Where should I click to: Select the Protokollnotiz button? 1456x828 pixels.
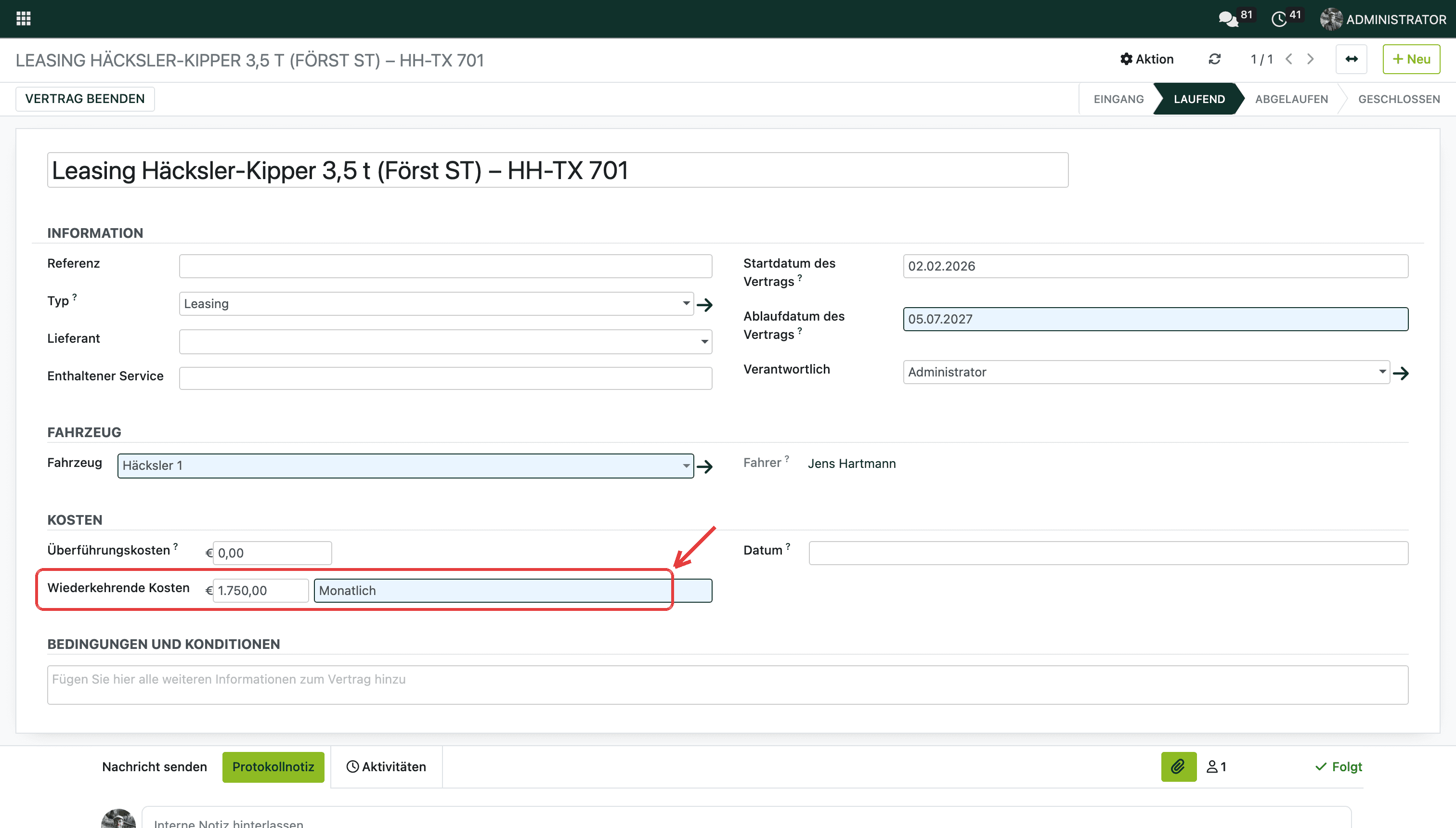(273, 766)
